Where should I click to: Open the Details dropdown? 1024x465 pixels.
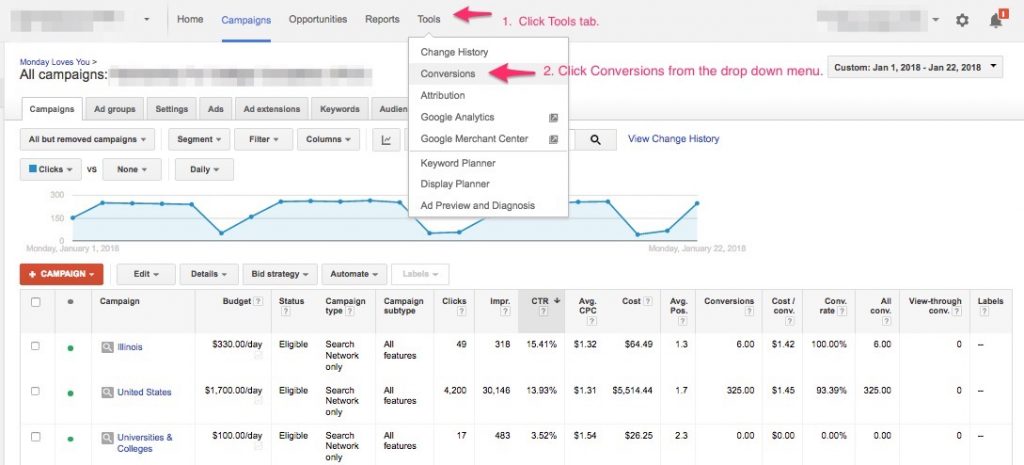[209, 274]
